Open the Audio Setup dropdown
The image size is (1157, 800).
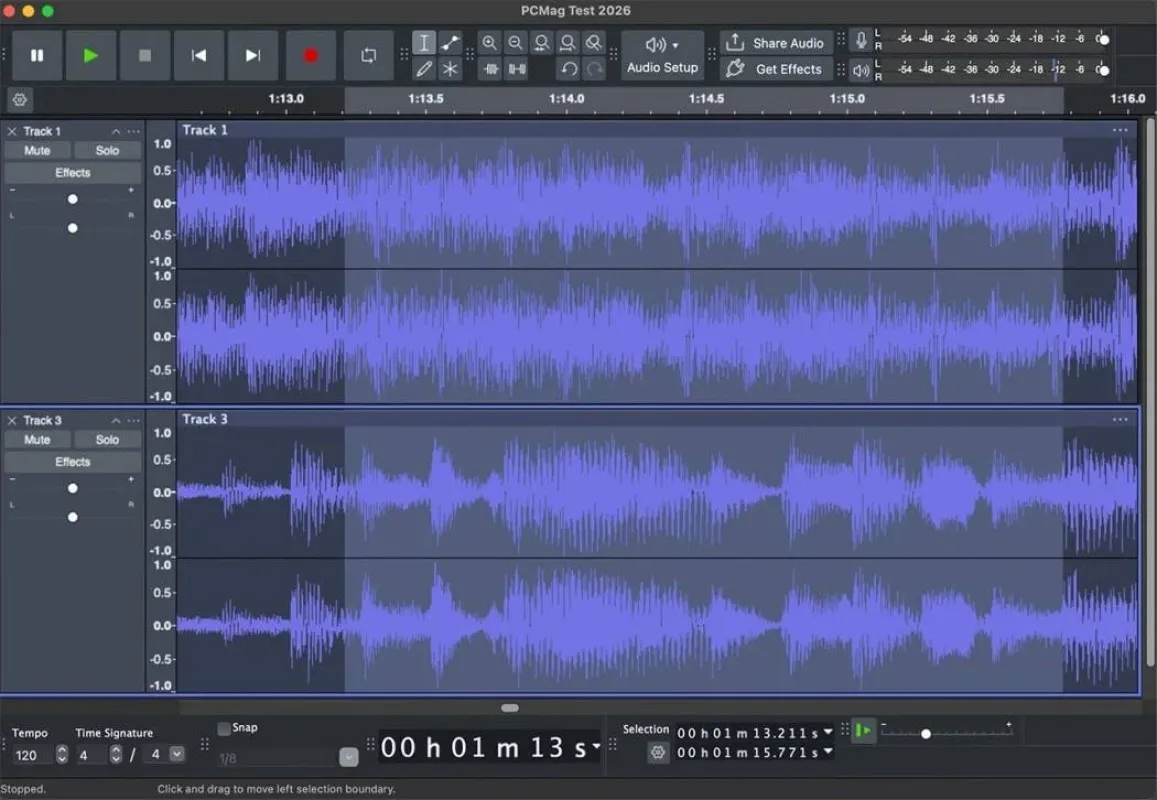pos(662,55)
